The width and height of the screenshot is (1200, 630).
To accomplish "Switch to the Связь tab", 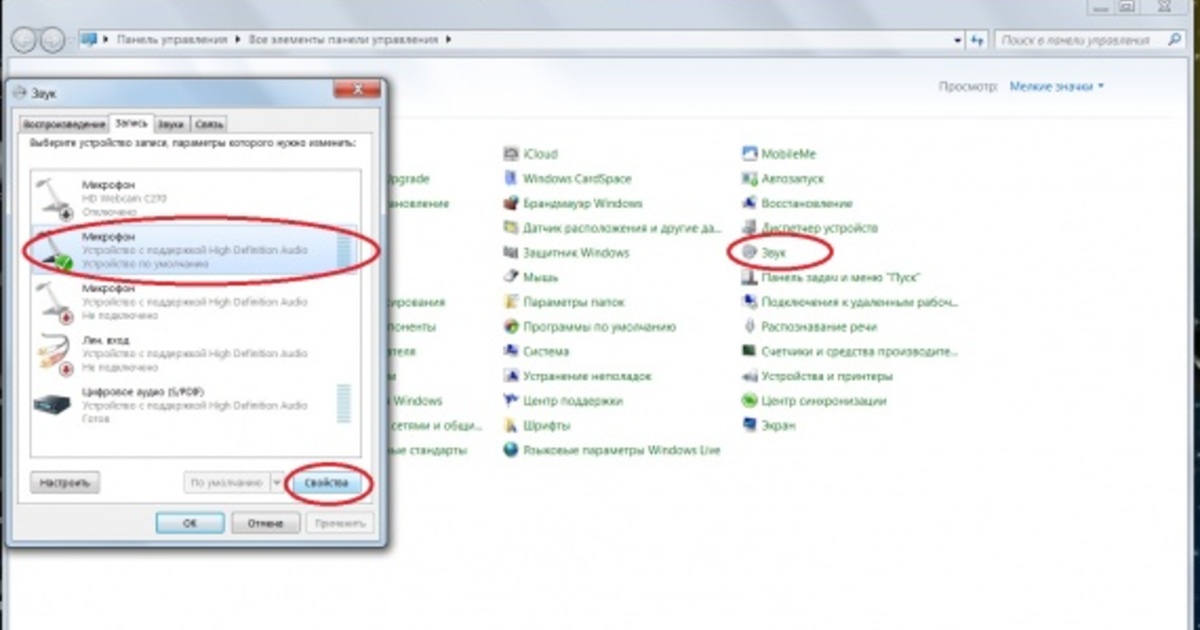I will click(x=210, y=125).
